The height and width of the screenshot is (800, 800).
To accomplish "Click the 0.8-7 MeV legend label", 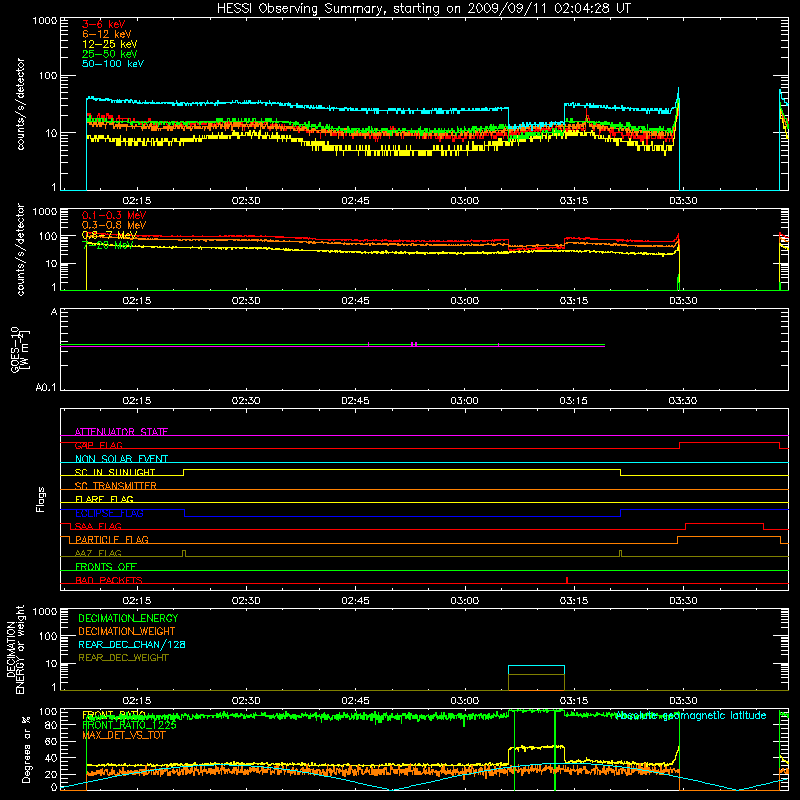I will [x=110, y=235].
